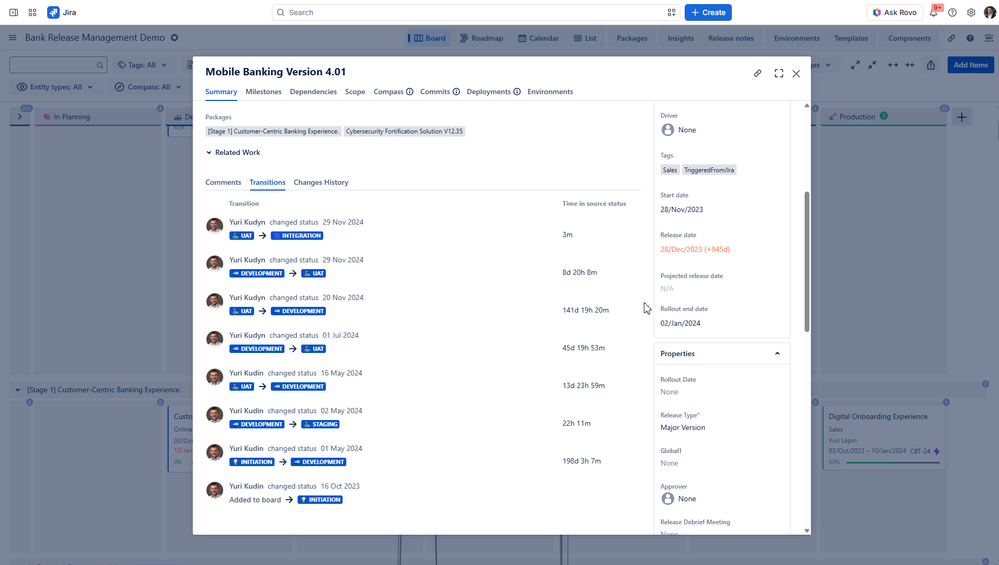999x565 pixels.
Task: Open the help question mark icon
Action: click(952, 12)
